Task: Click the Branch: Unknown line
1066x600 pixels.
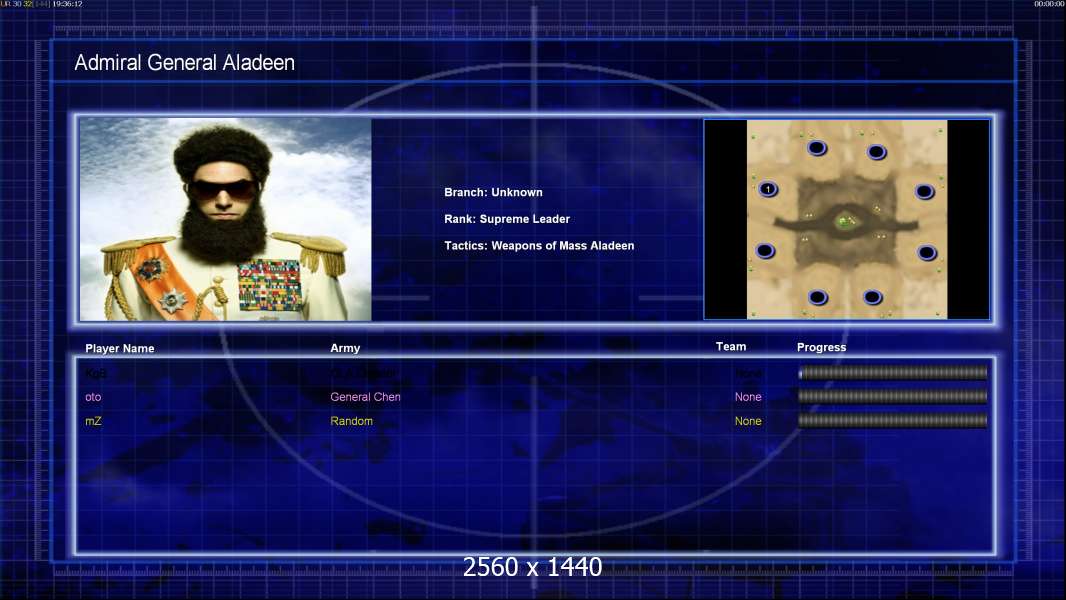Action: coord(494,192)
